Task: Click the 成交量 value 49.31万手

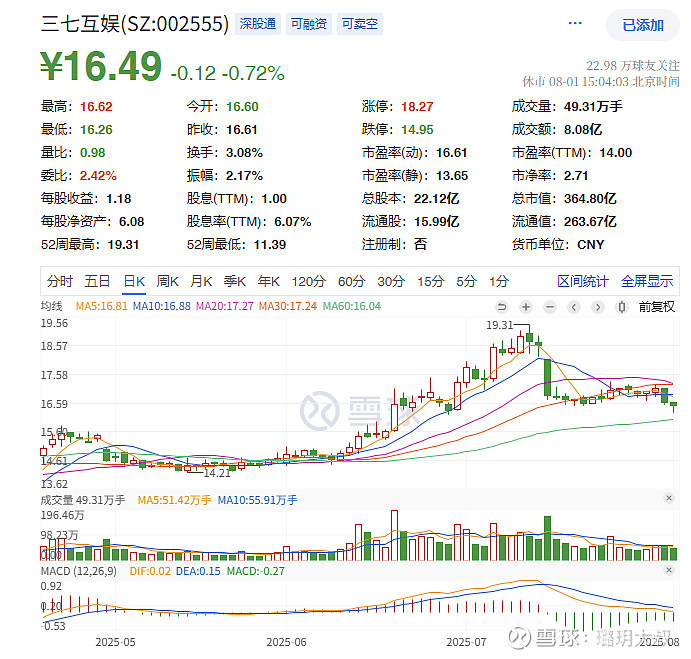Action: click(x=593, y=107)
